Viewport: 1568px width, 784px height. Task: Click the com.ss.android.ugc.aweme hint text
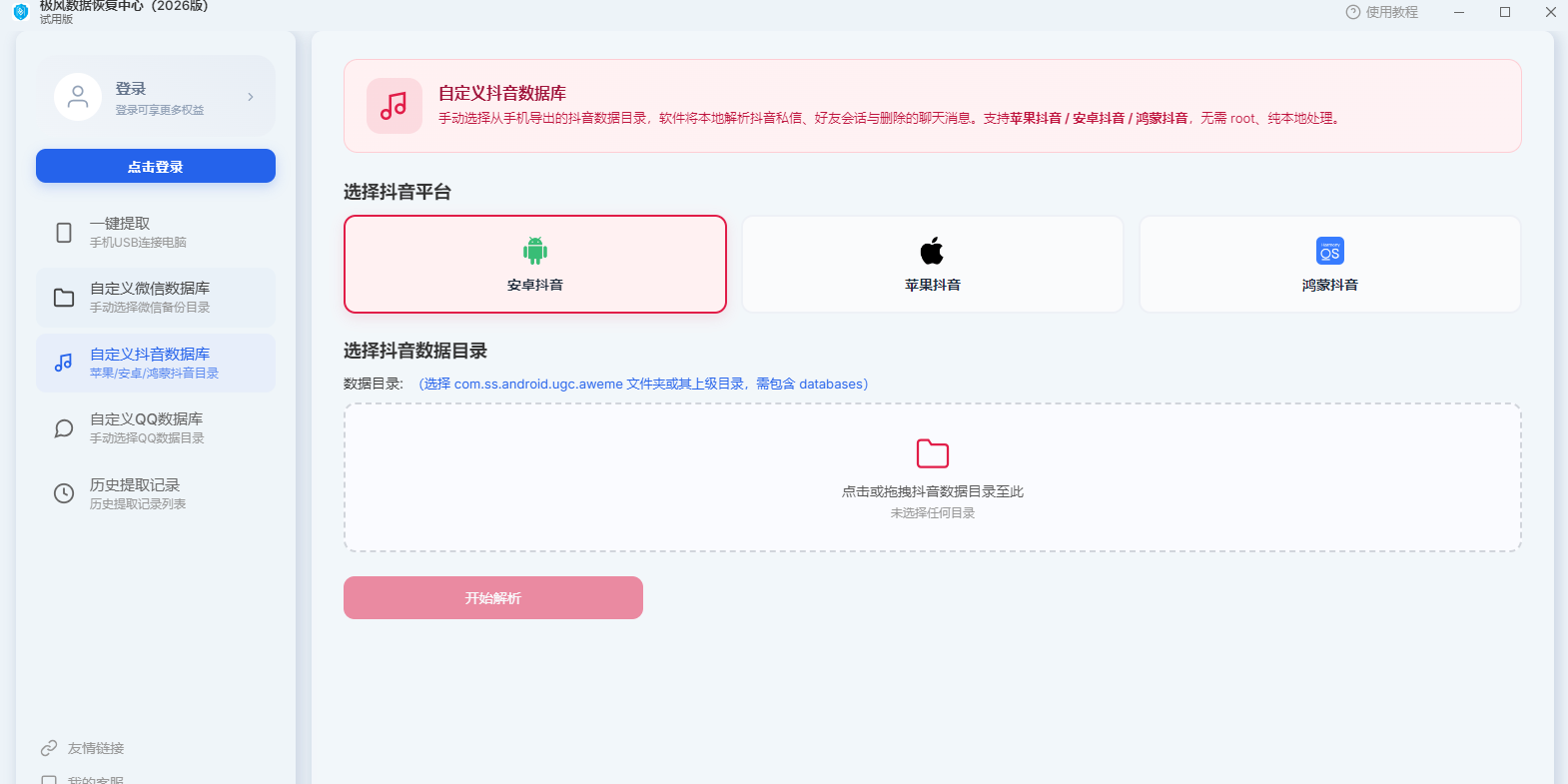tap(643, 384)
